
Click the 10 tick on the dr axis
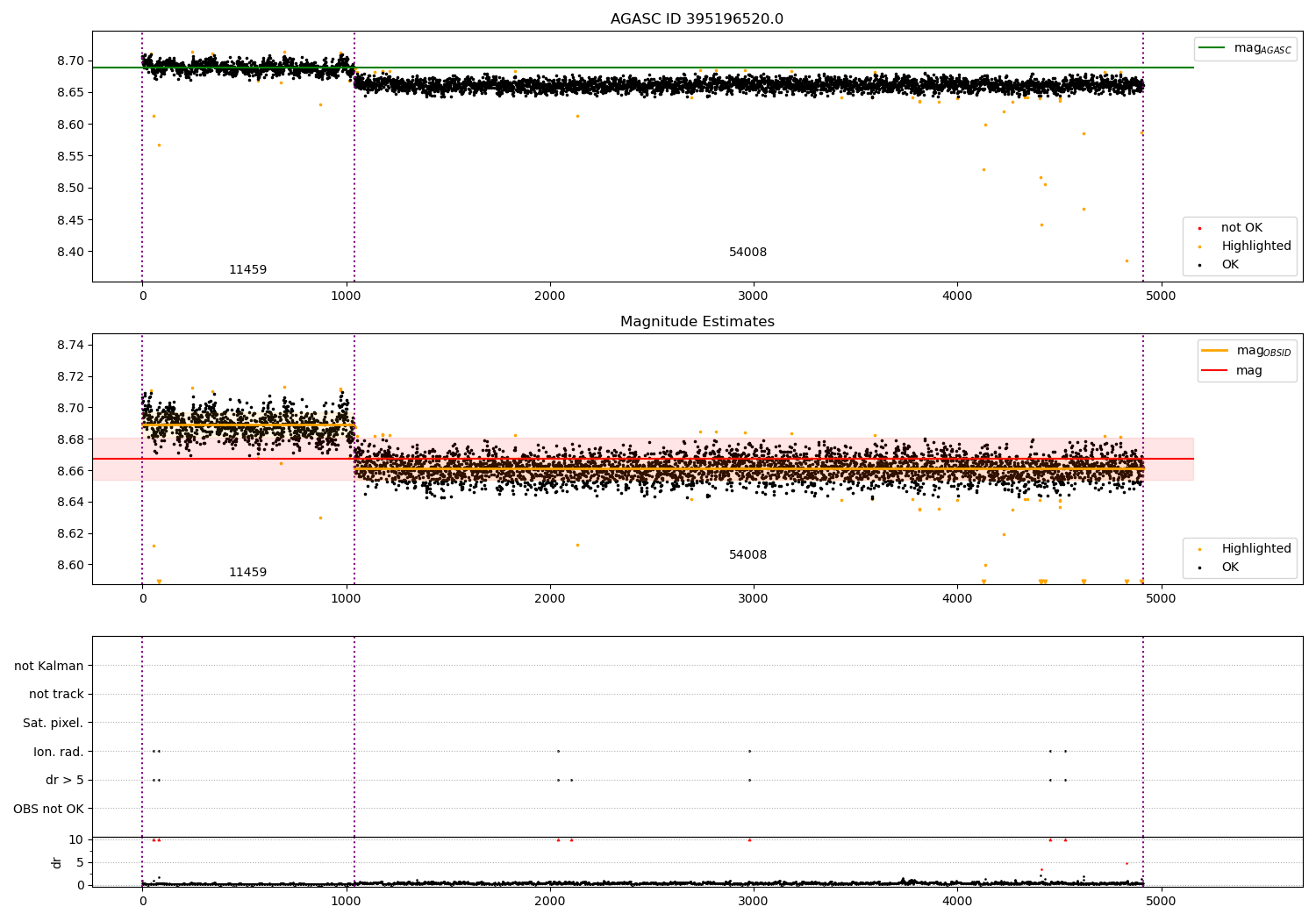(76, 839)
